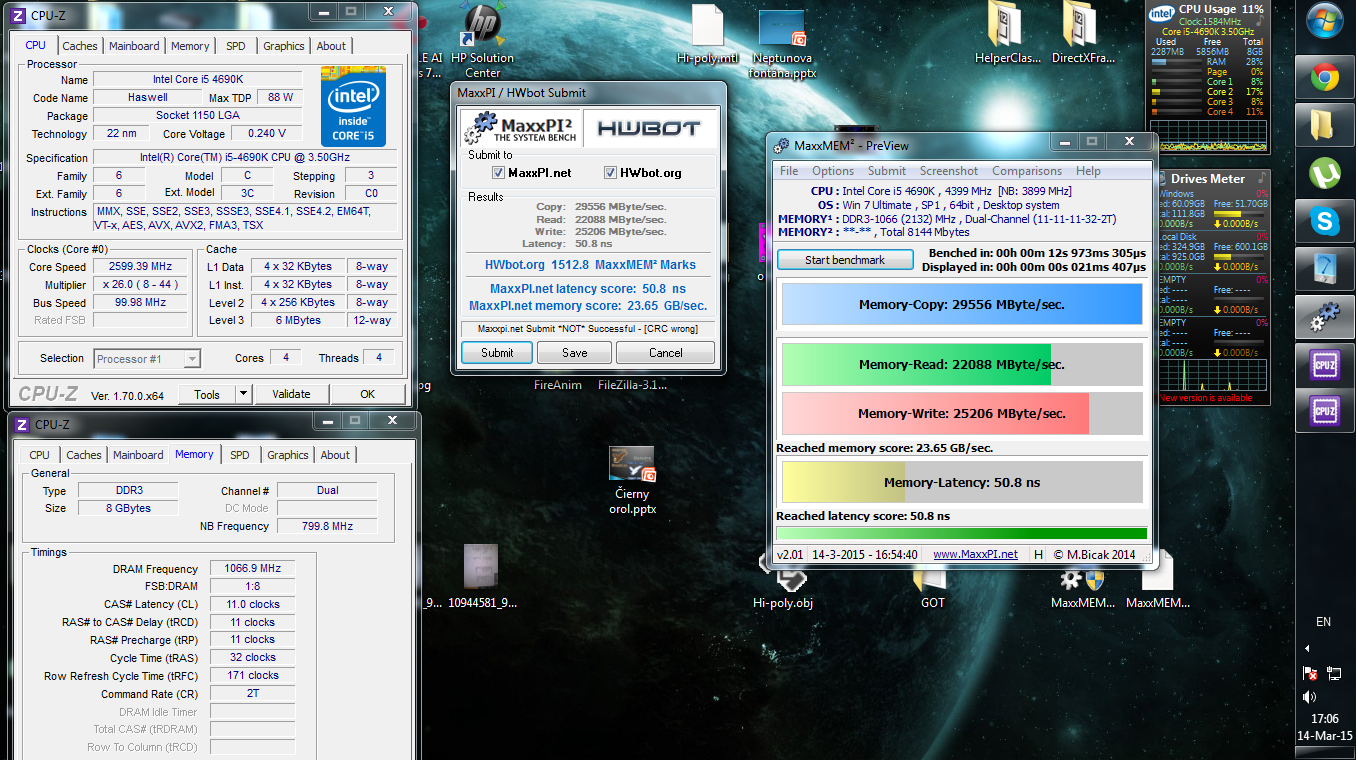The image size is (1358, 761).
Task: Click 'New version is available' in Drives Meter
Action: tap(1206, 398)
